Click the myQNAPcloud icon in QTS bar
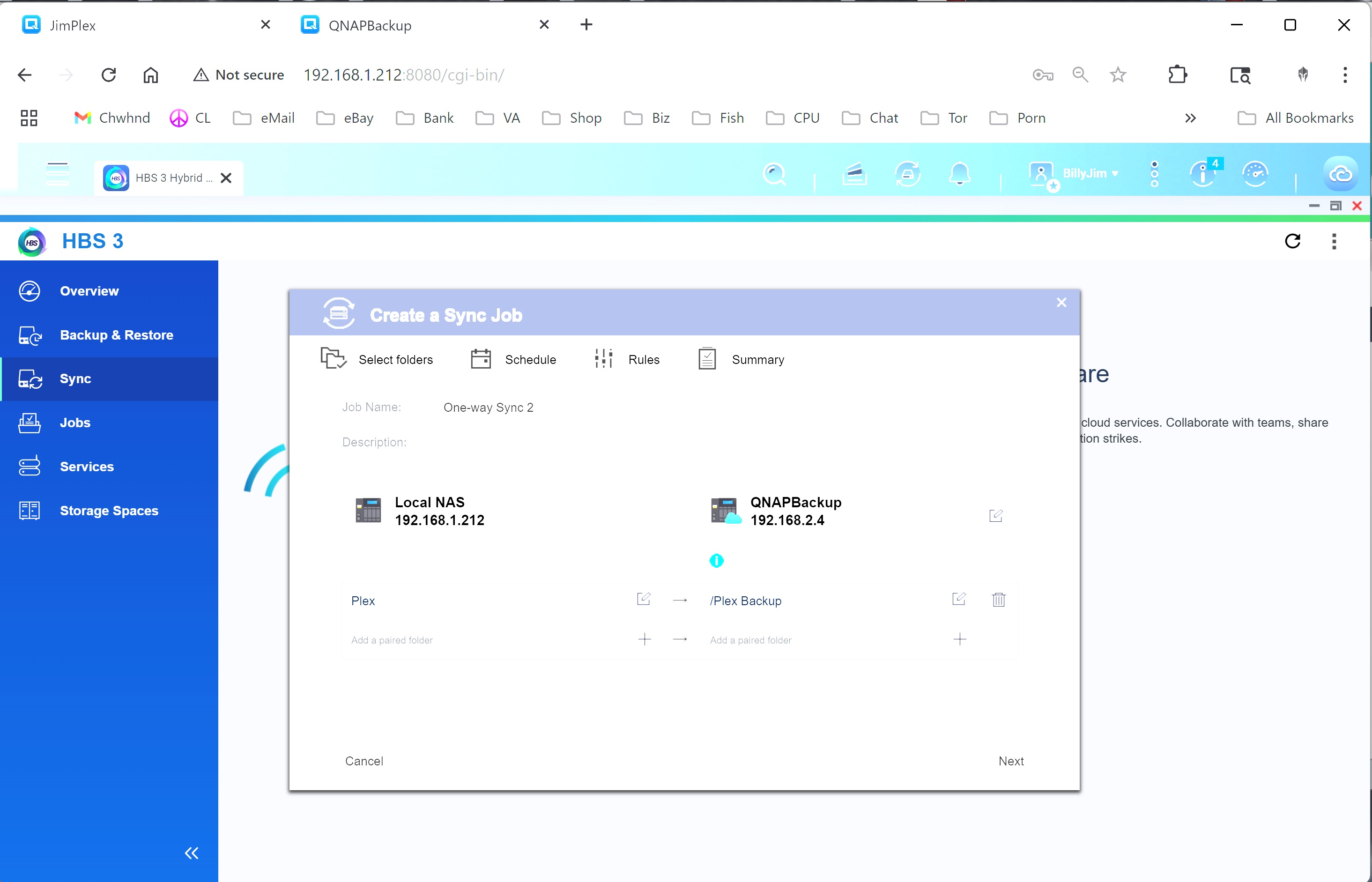 1341,173
